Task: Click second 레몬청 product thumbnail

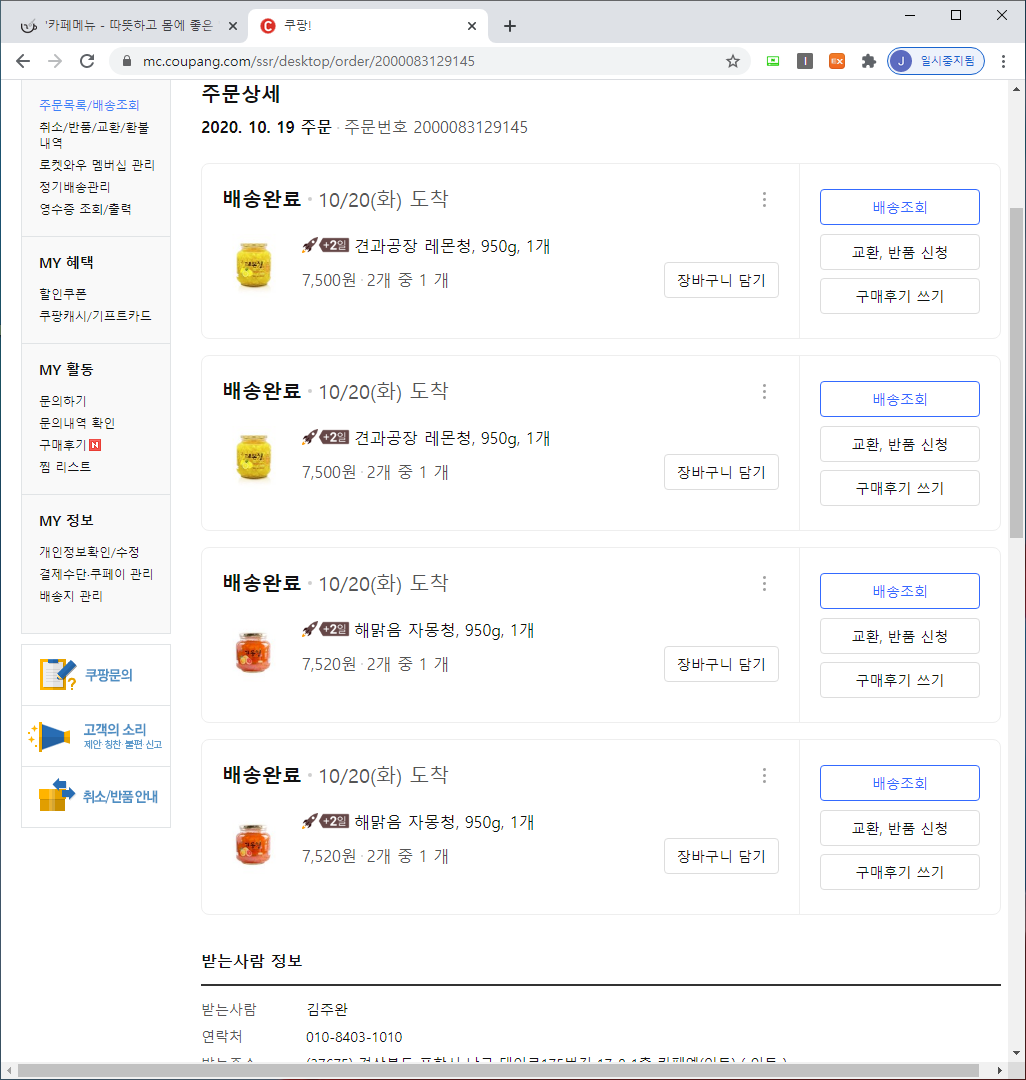Action: (253, 457)
